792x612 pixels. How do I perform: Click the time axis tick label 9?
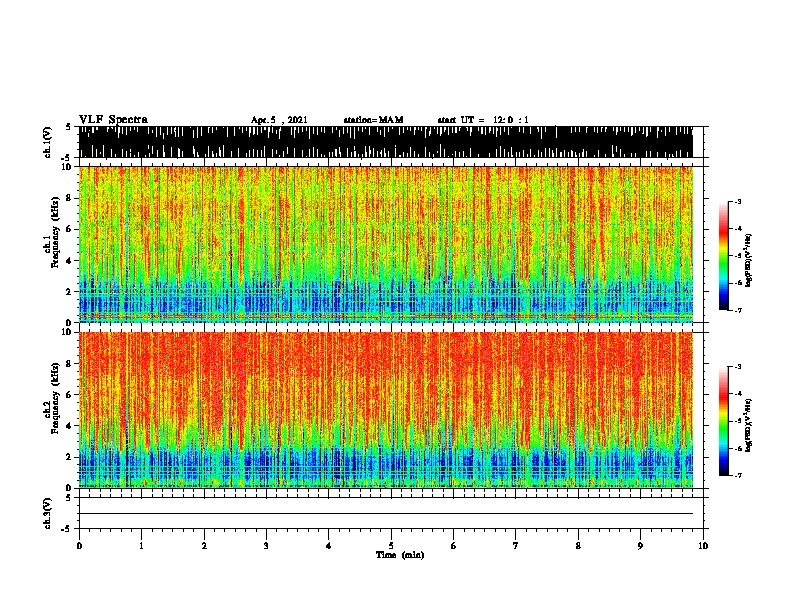tap(640, 546)
